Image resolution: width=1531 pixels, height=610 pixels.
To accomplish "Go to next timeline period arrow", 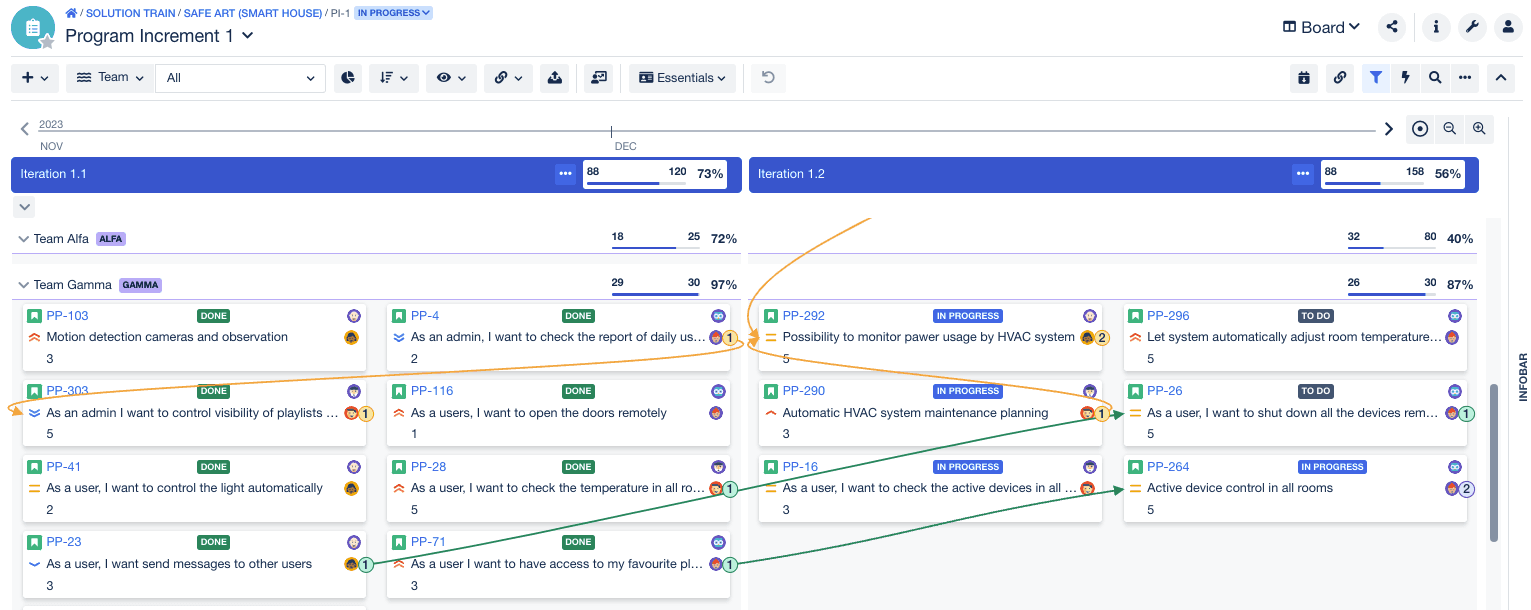I will (1389, 129).
